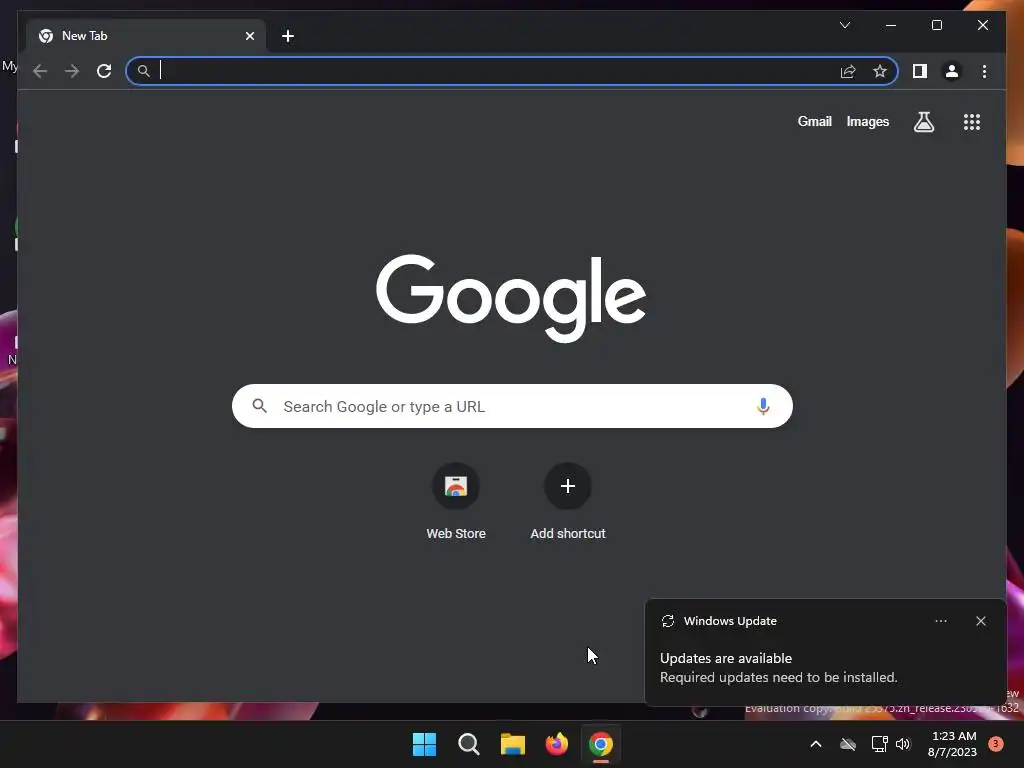The width and height of the screenshot is (1024, 768).
Task: Share this page via the share icon
Action: pyautogui.click(x=848, y=71)
